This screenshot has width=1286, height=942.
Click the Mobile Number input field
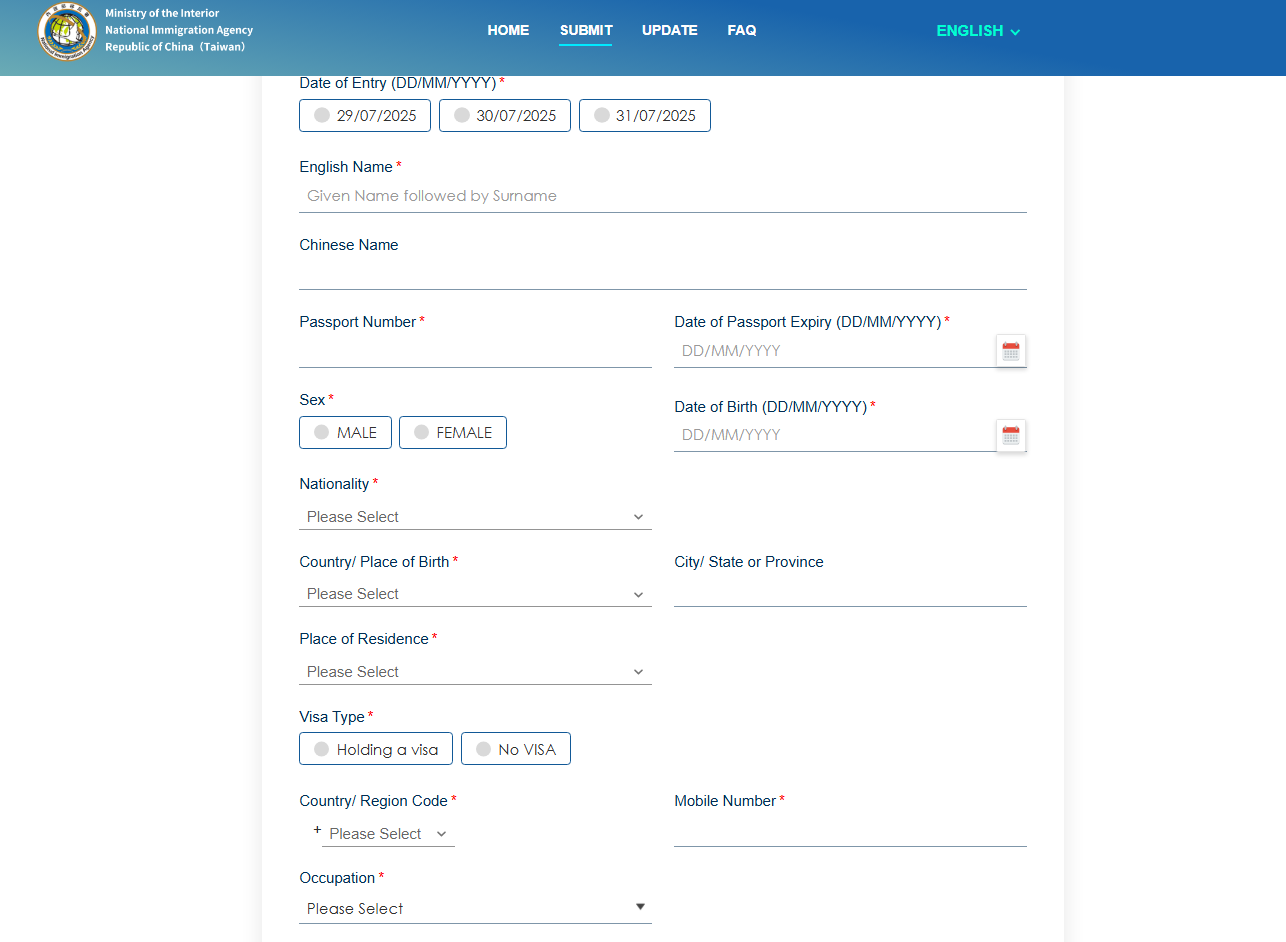[850, 832]
